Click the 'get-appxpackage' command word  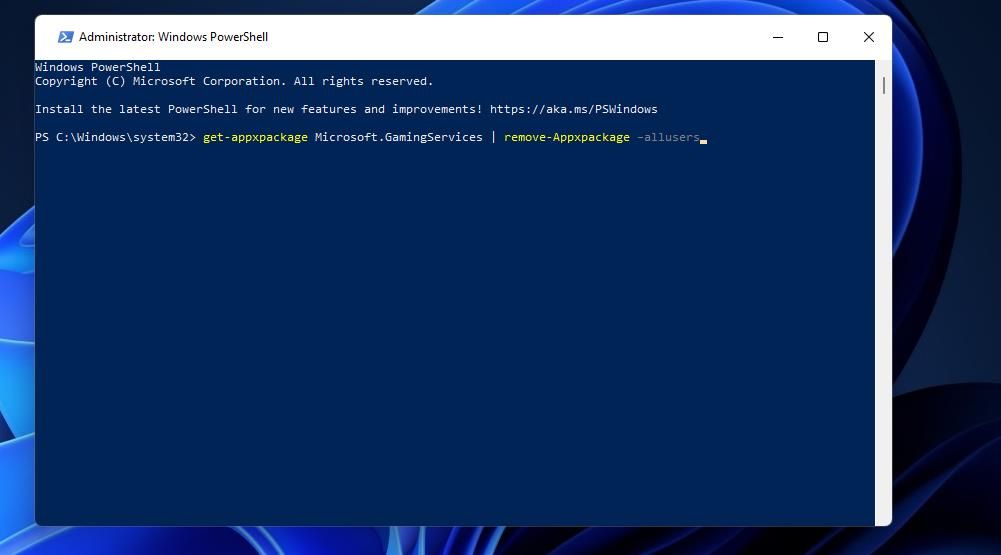point(255,137)
